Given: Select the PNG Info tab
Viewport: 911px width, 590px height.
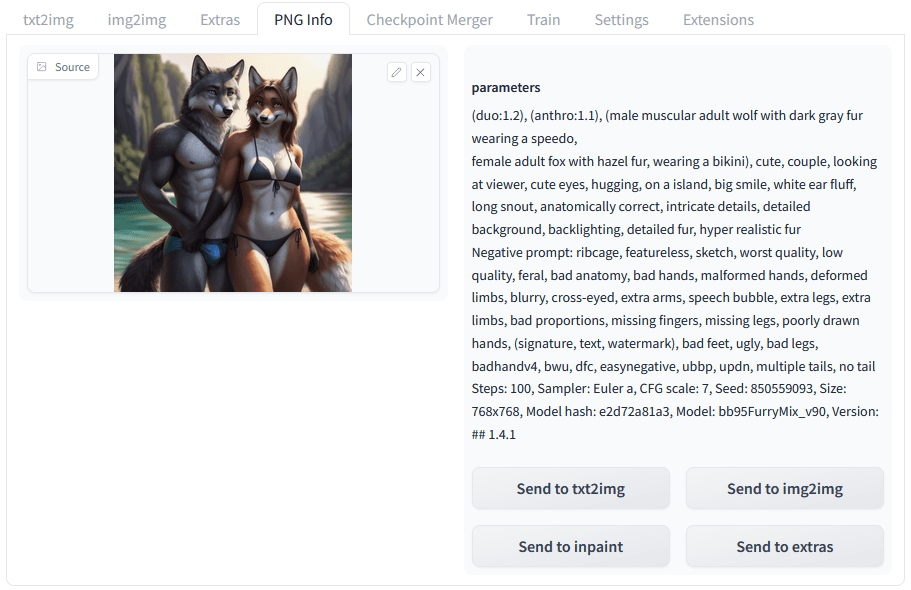Looking at the screenshot, I should click(x=303, y=20).
